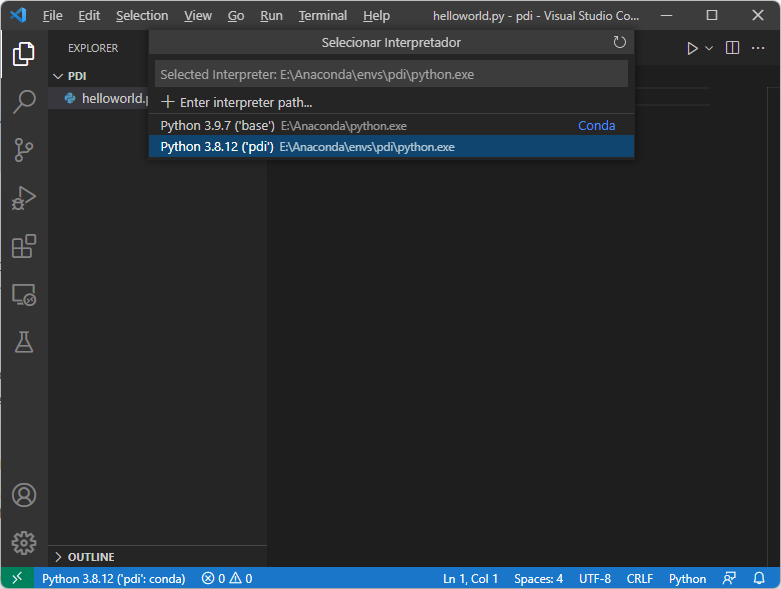
Task: Open the Run menu
Action: pos(271,16)
